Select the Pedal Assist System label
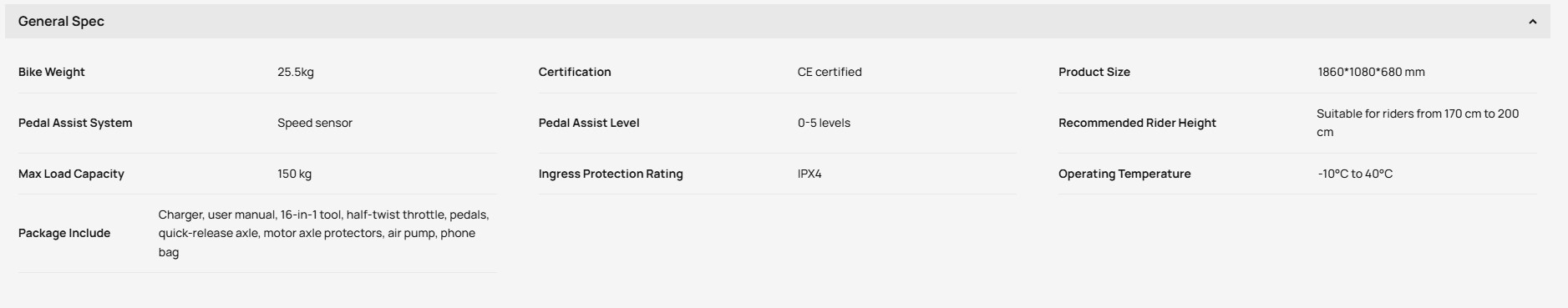The image size is (1568, 308). point(75,123)
